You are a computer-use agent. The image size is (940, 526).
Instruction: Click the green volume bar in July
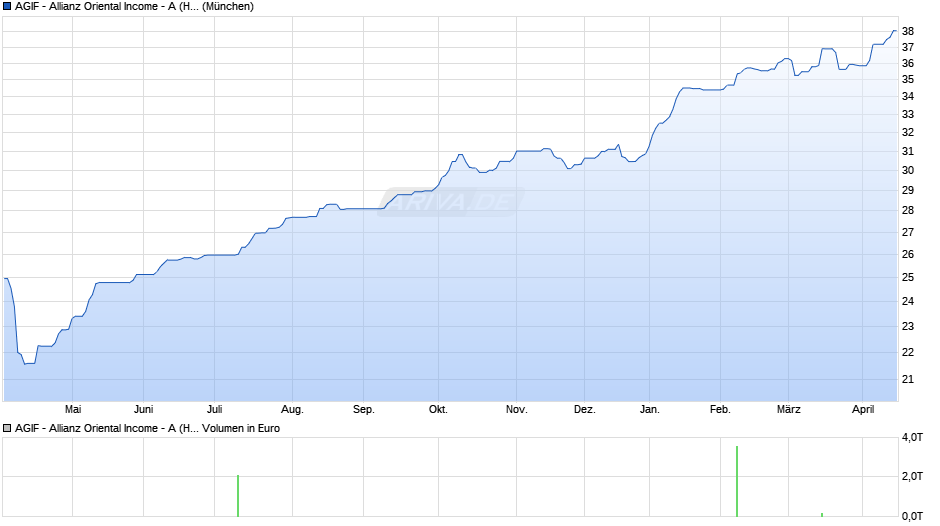tap(238, 496)
